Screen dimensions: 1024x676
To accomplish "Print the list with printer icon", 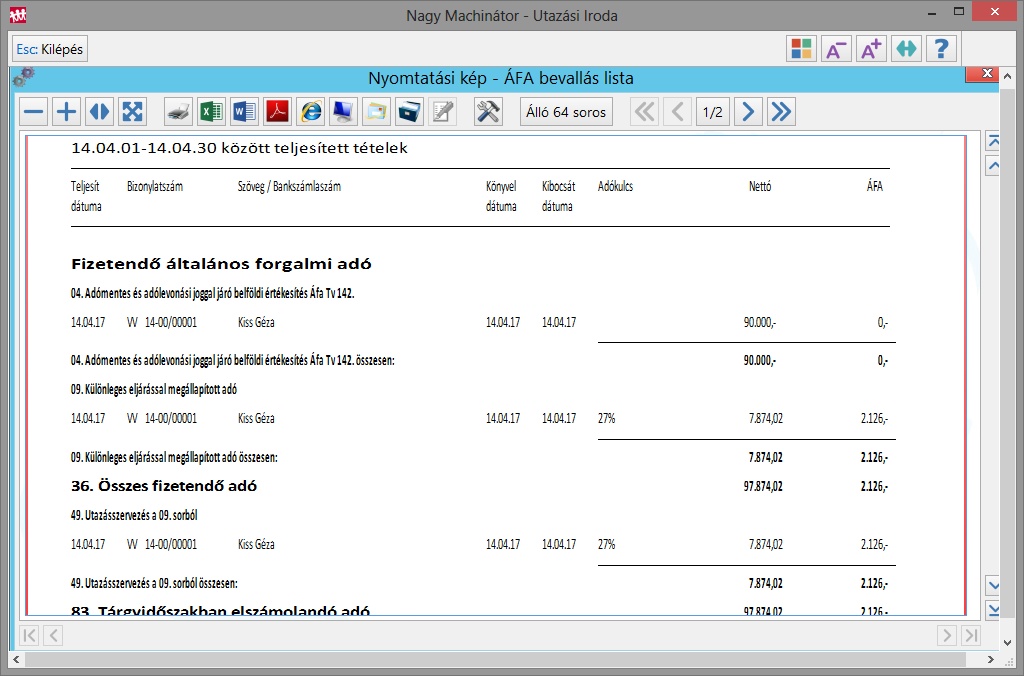I will [178, 112].
